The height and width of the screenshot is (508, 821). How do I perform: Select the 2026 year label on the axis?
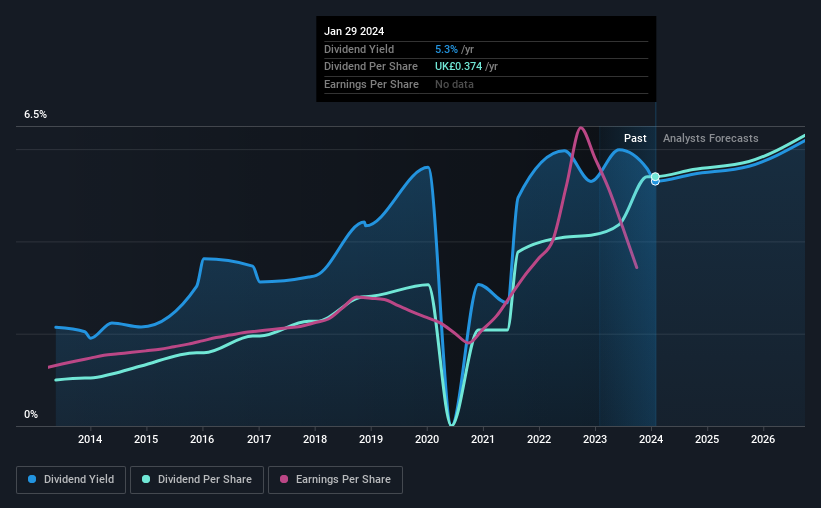(x=763, y=439)
